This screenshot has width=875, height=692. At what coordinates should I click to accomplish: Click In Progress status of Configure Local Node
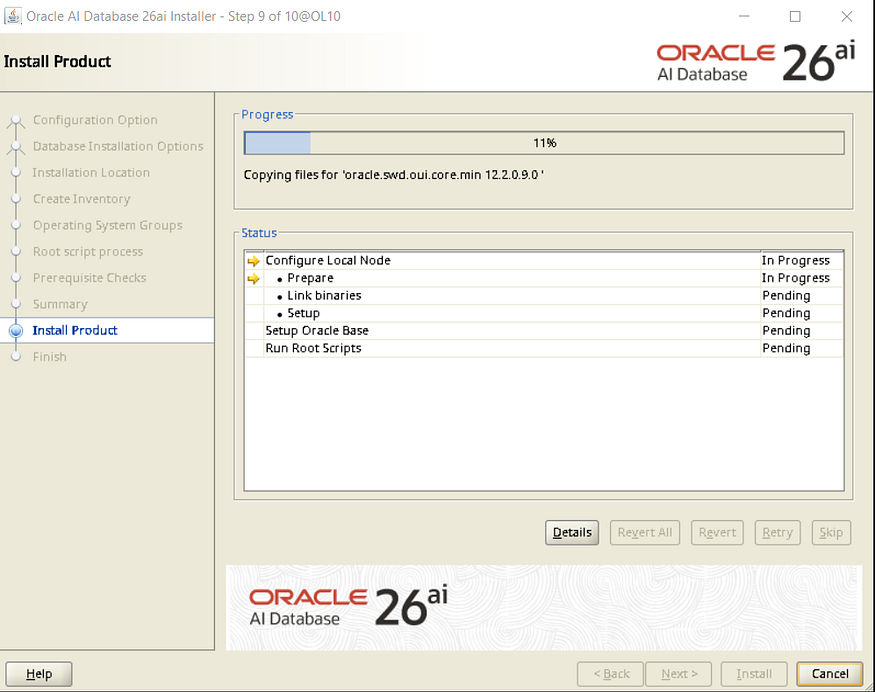click(x=796, y=261)
